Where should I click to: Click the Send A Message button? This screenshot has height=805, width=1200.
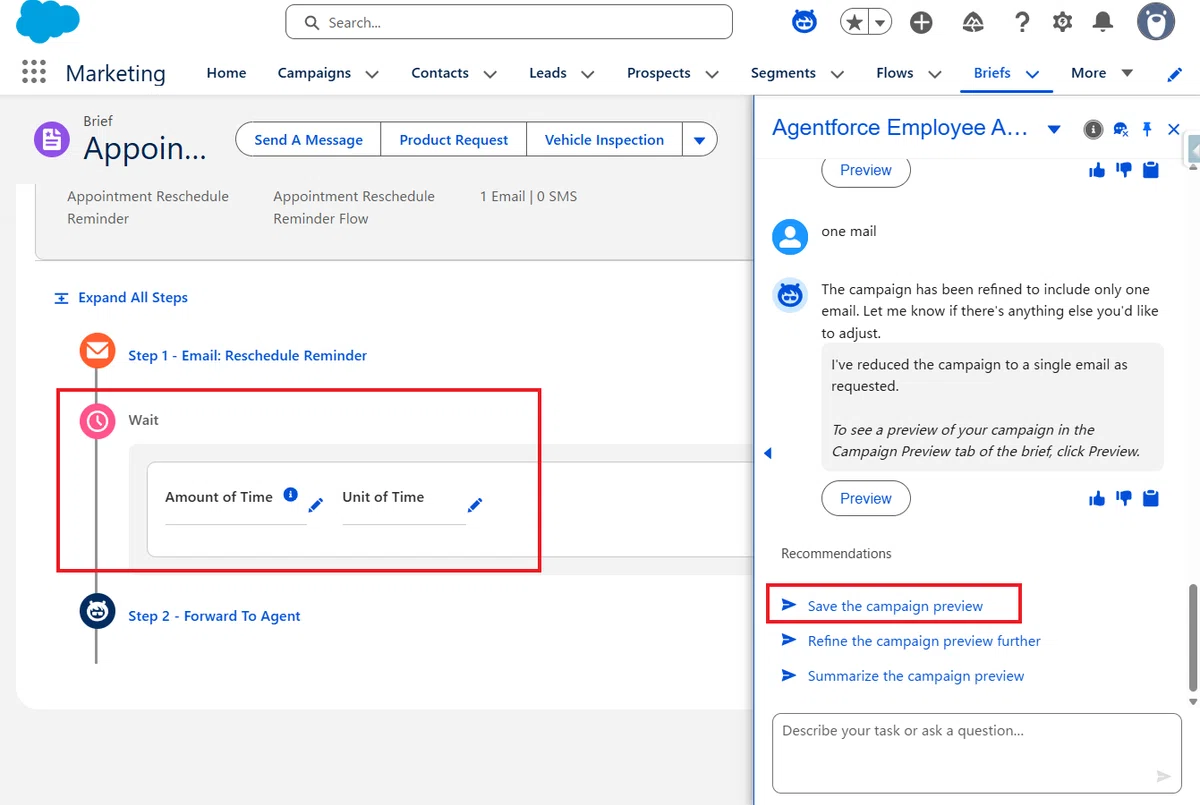pyautogui.click(x=308, y=140)
